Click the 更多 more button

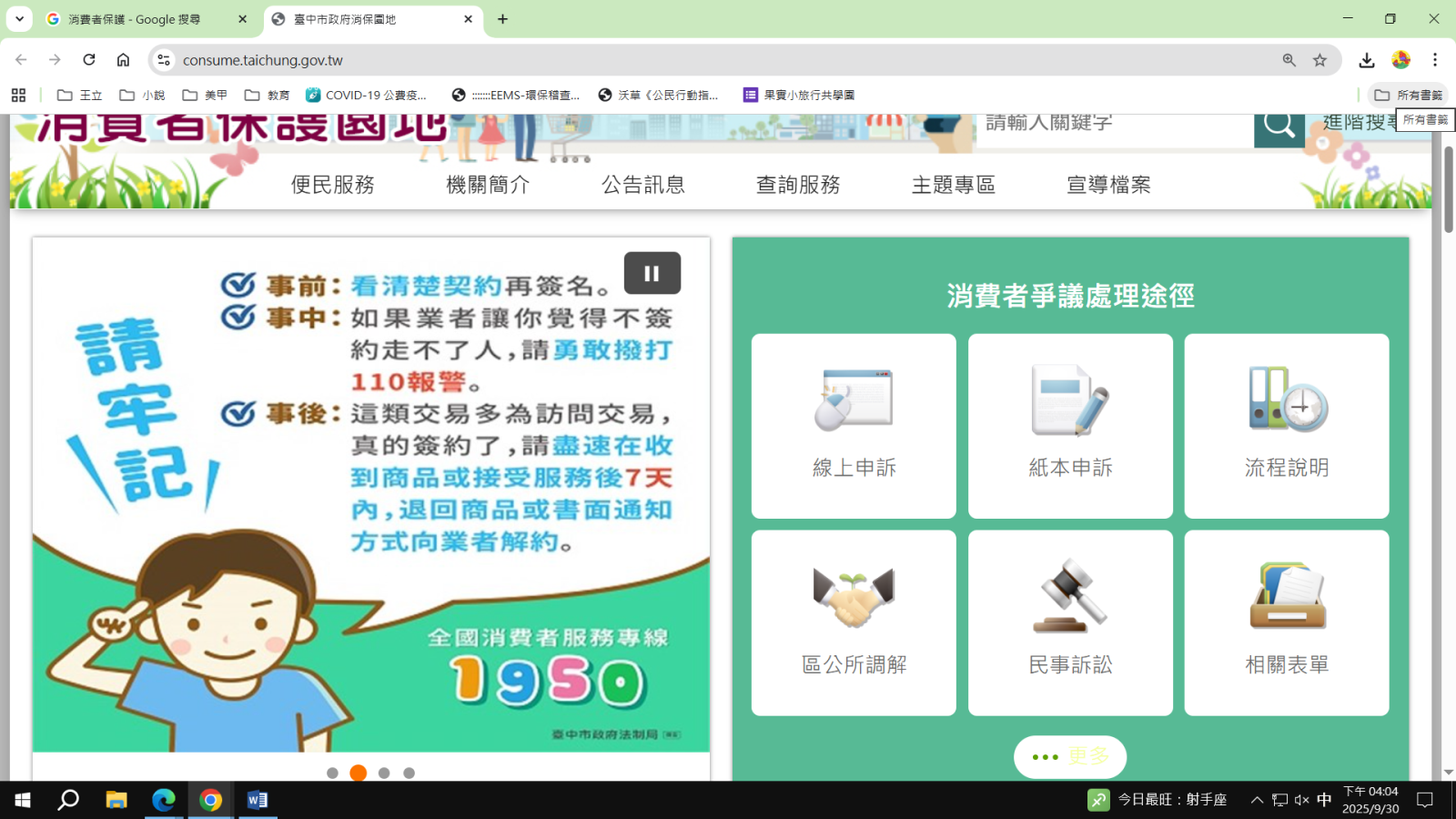click(1070, 756)
